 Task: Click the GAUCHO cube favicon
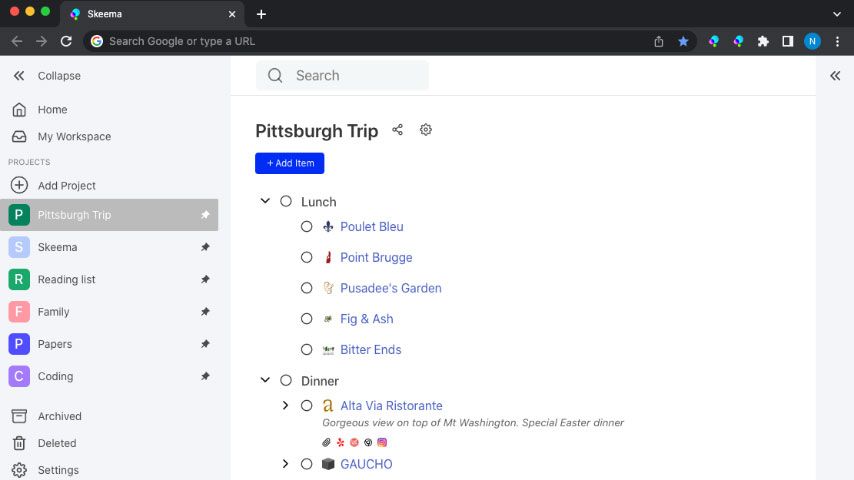(328, 464)
